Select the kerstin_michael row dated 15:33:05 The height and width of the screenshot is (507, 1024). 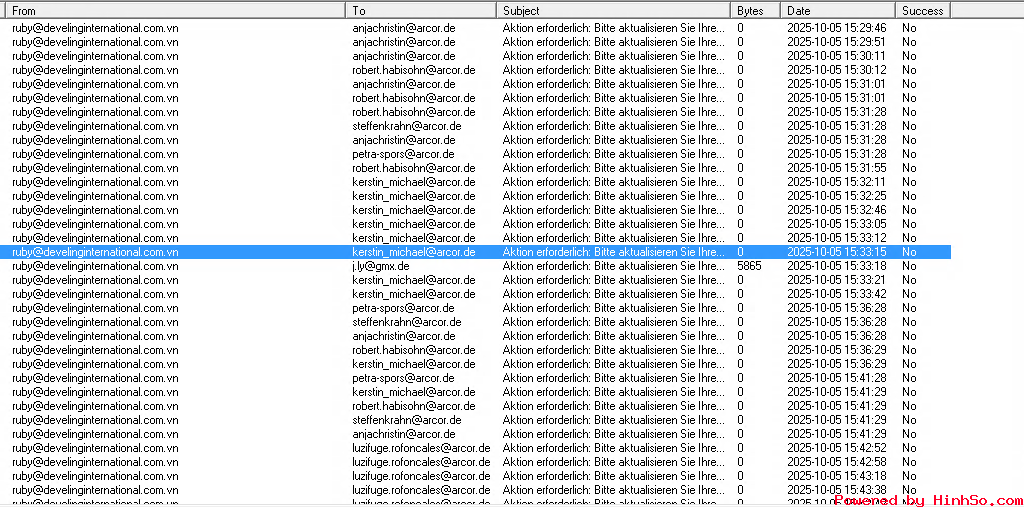[x=413, y=224]
